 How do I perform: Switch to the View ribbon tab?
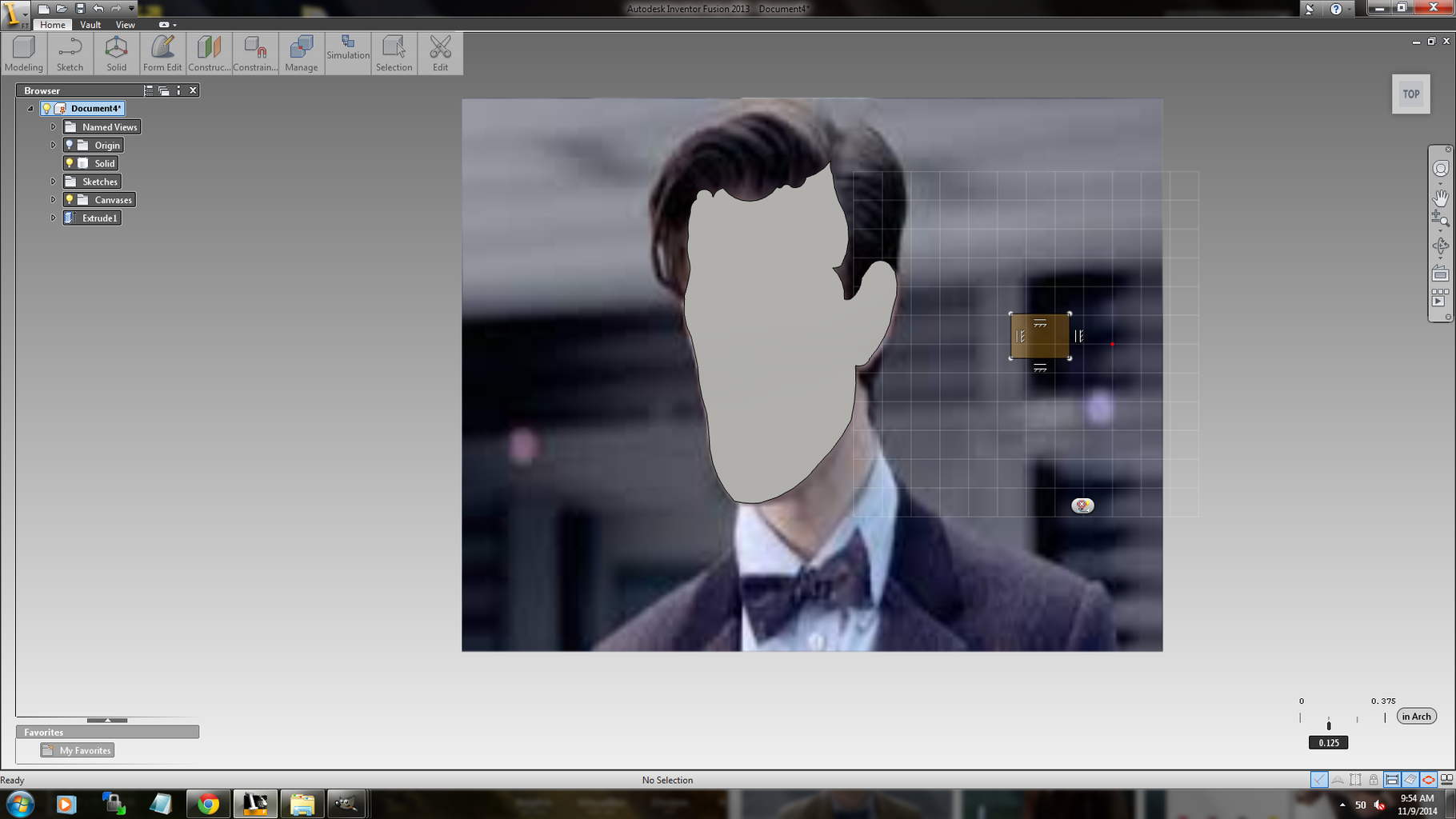[x=126, y=25]
